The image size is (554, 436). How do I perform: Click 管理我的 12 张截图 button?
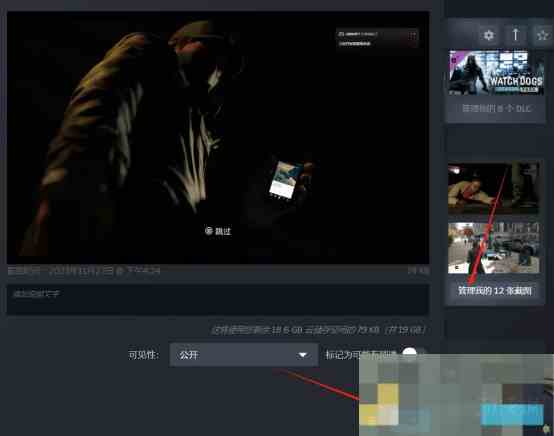[x=495, y=291]
